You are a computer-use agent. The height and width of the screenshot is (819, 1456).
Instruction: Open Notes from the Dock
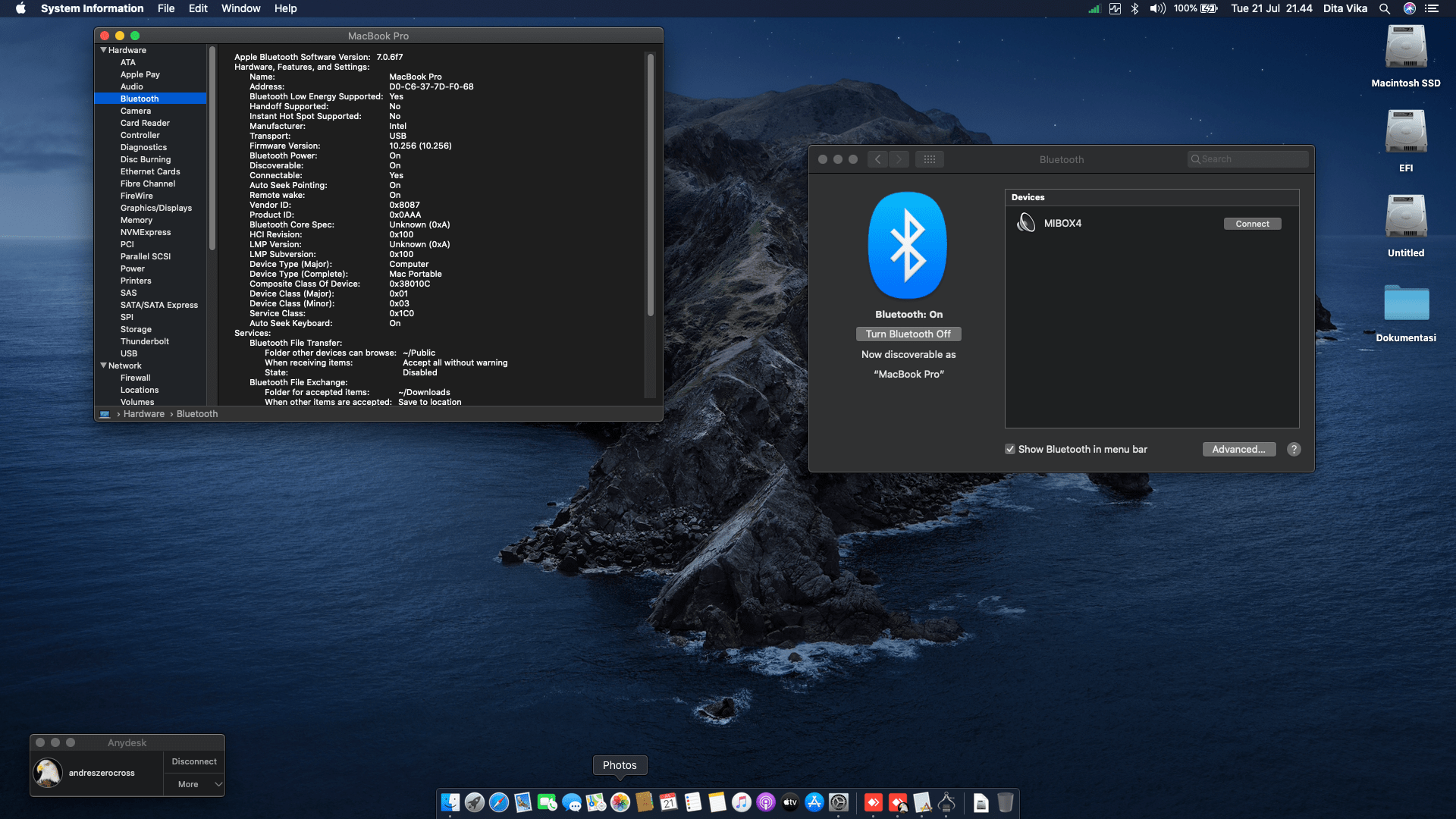tap(717, 802)
